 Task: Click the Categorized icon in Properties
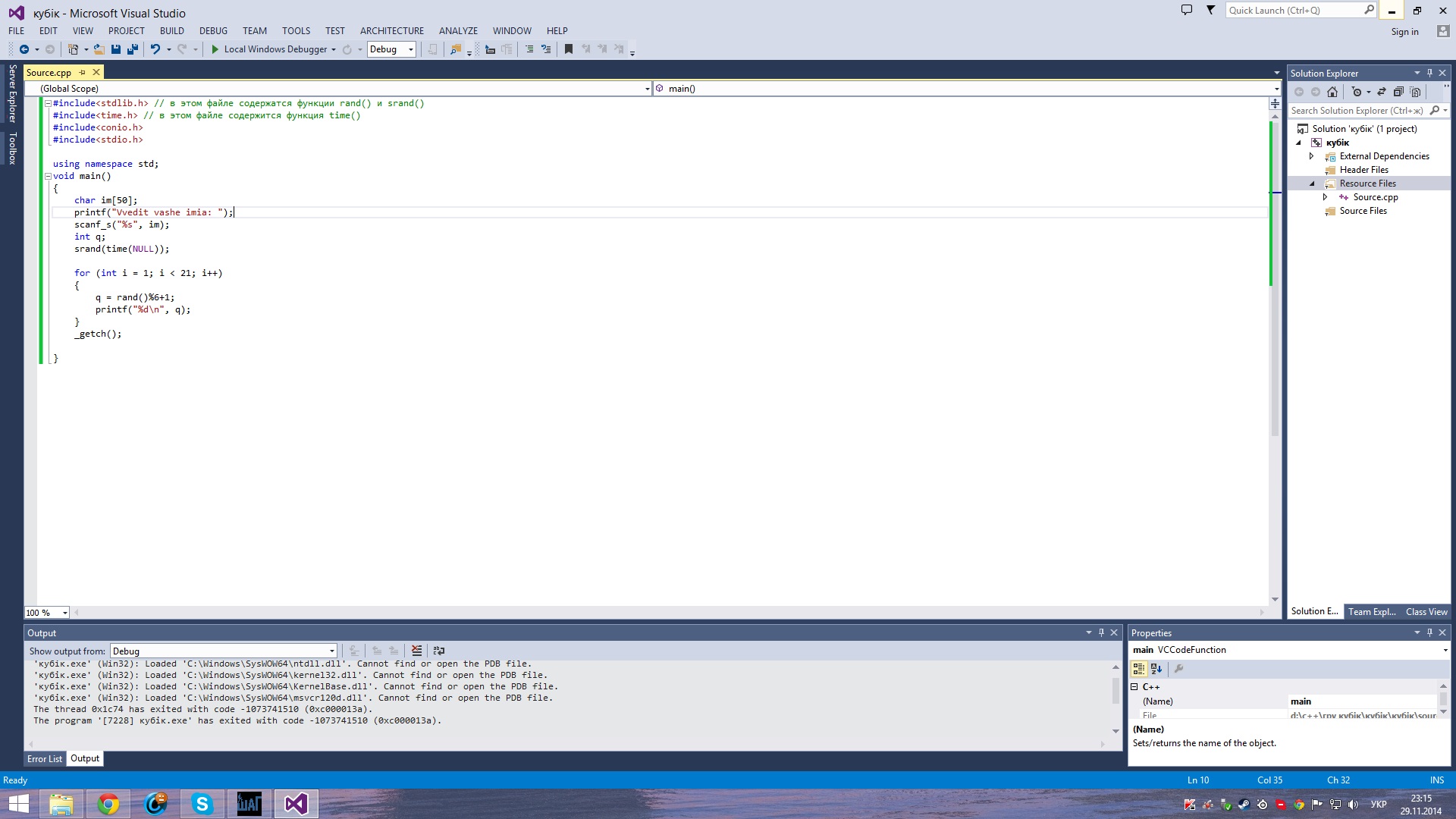tap(1138, 669)
